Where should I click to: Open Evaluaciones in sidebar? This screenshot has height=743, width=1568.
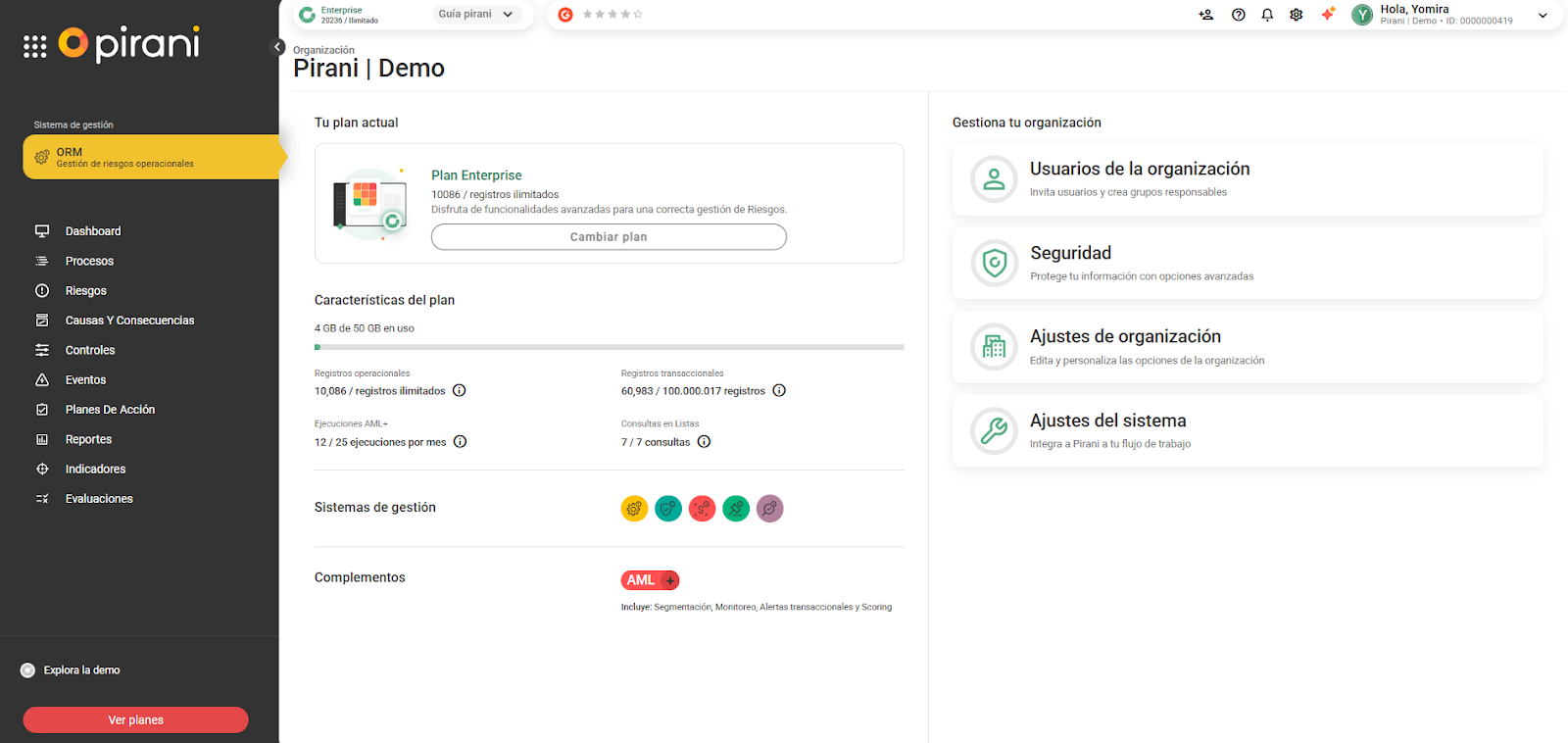click(x=99, y=499)
